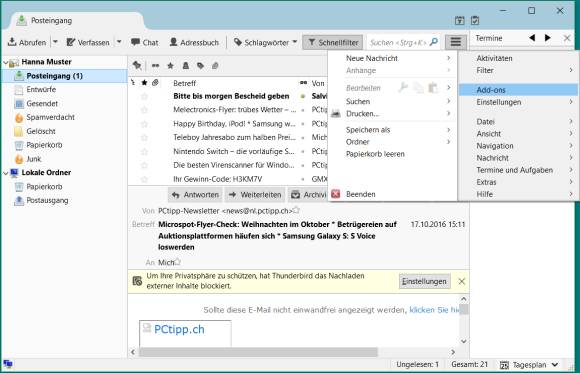
Task: Click the horizontal scrollbar of message body
Action: coord(293,352)
